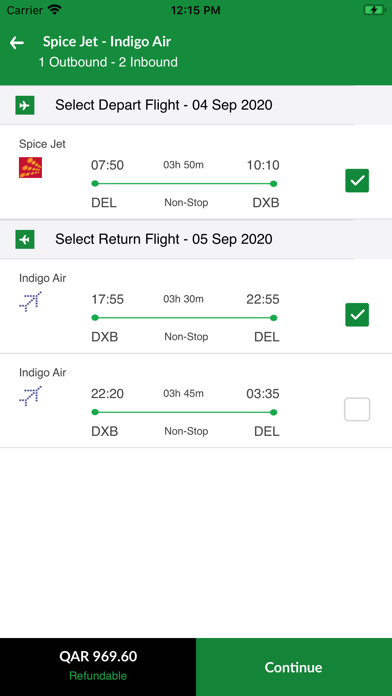Check the Indigo Air 22:20 flight checkbox

pyautogui.click(x=357, y=409)
